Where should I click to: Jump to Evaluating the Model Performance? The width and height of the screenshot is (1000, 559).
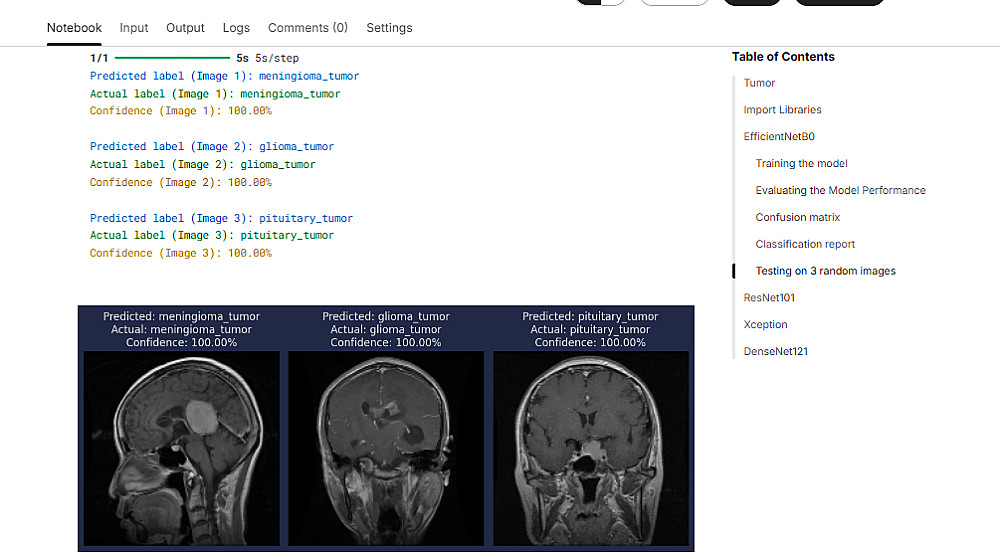pos(840,191)
